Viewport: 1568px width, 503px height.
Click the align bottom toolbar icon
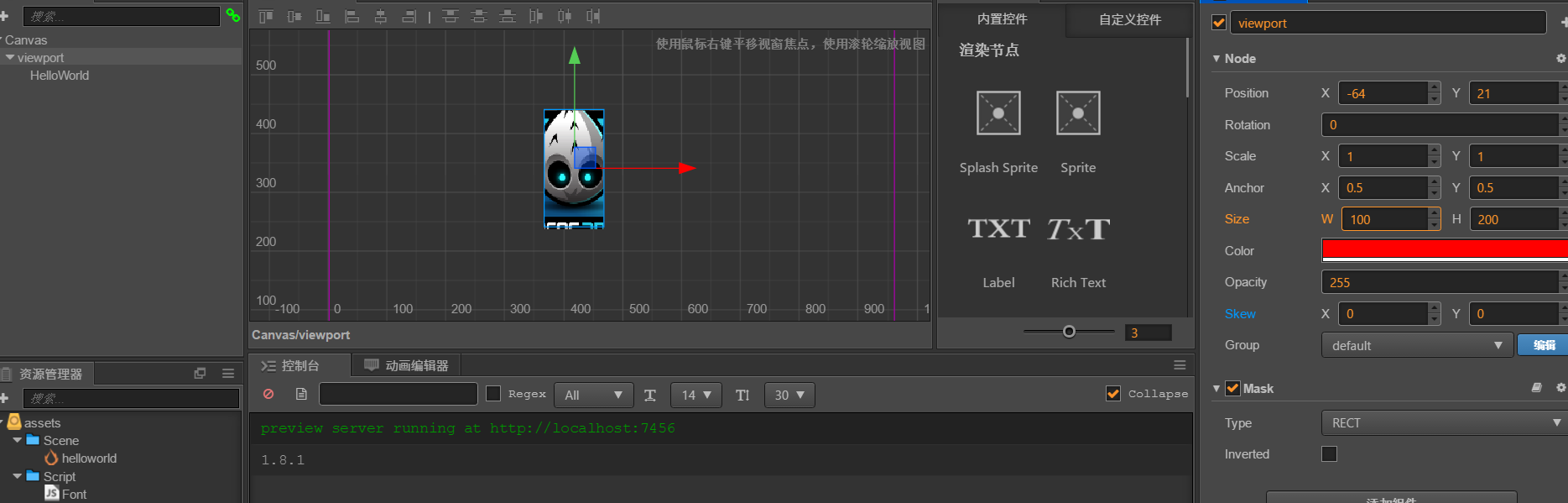(x=323, y=16)
